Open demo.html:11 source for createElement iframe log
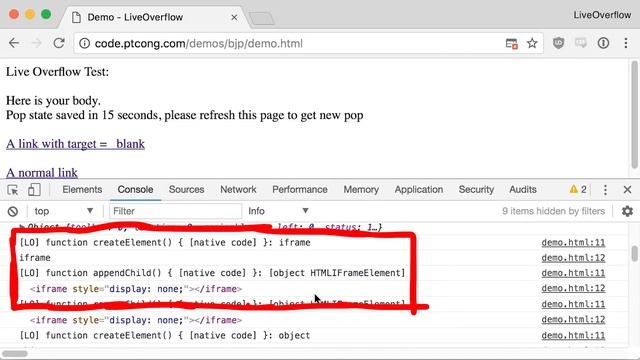The image size is (640, 360). [573, 242]
